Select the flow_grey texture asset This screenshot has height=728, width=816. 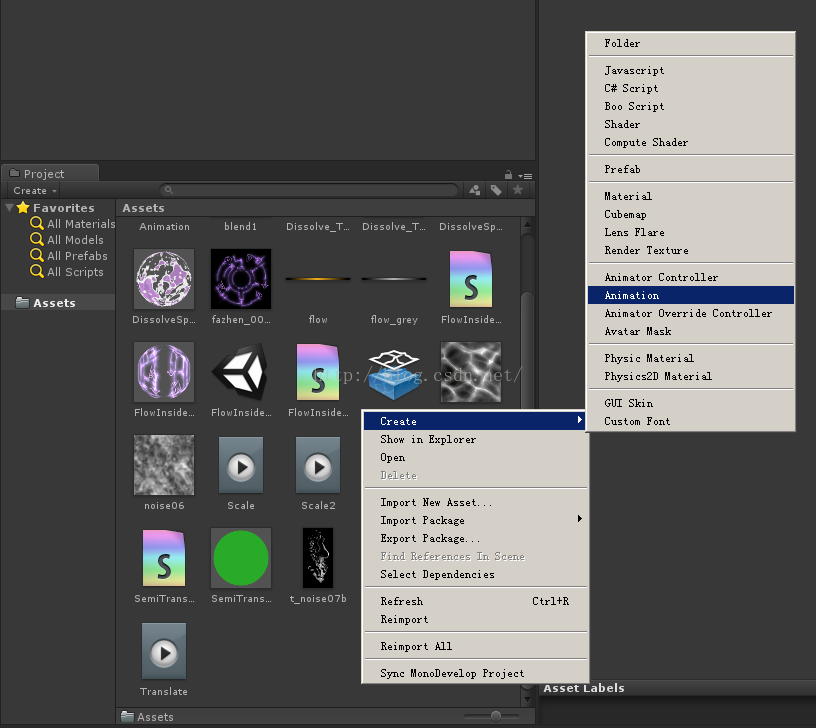click(x=394, y=279)
